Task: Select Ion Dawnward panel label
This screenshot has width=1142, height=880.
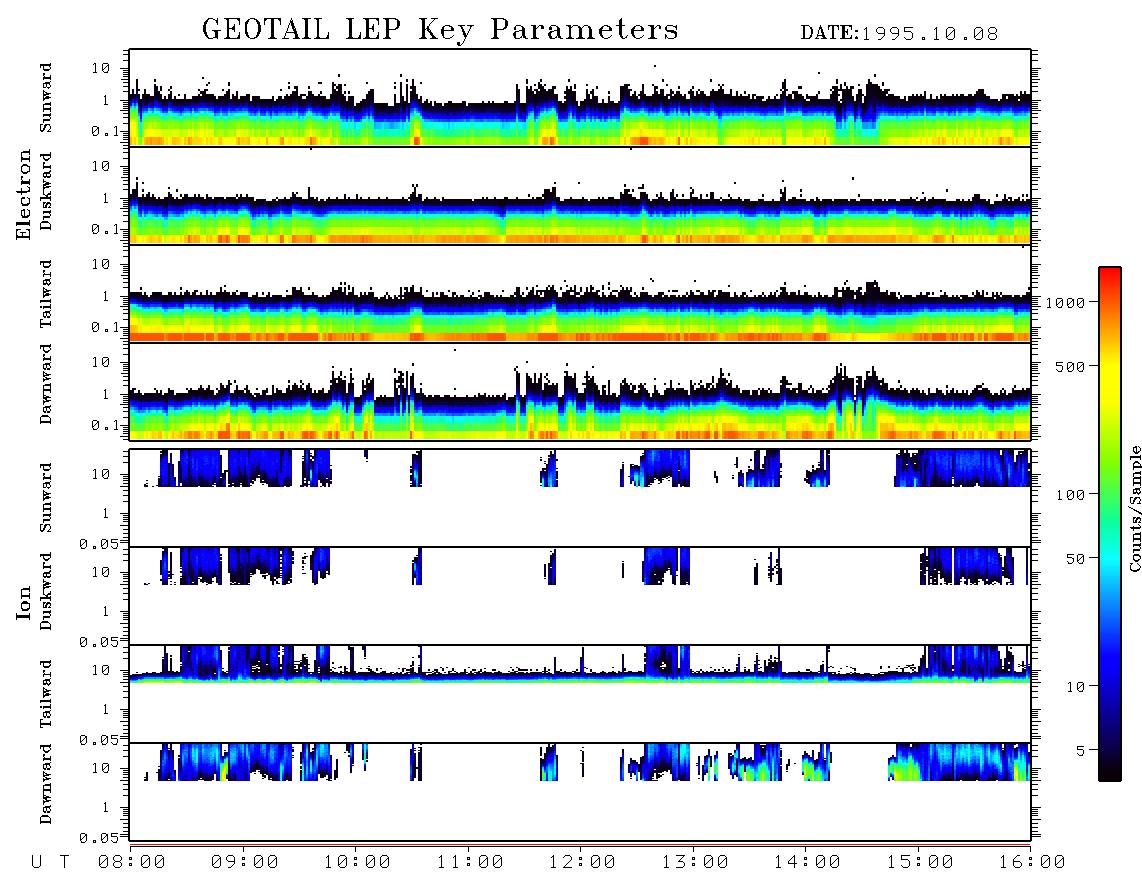Action: (x=46, y=784)
